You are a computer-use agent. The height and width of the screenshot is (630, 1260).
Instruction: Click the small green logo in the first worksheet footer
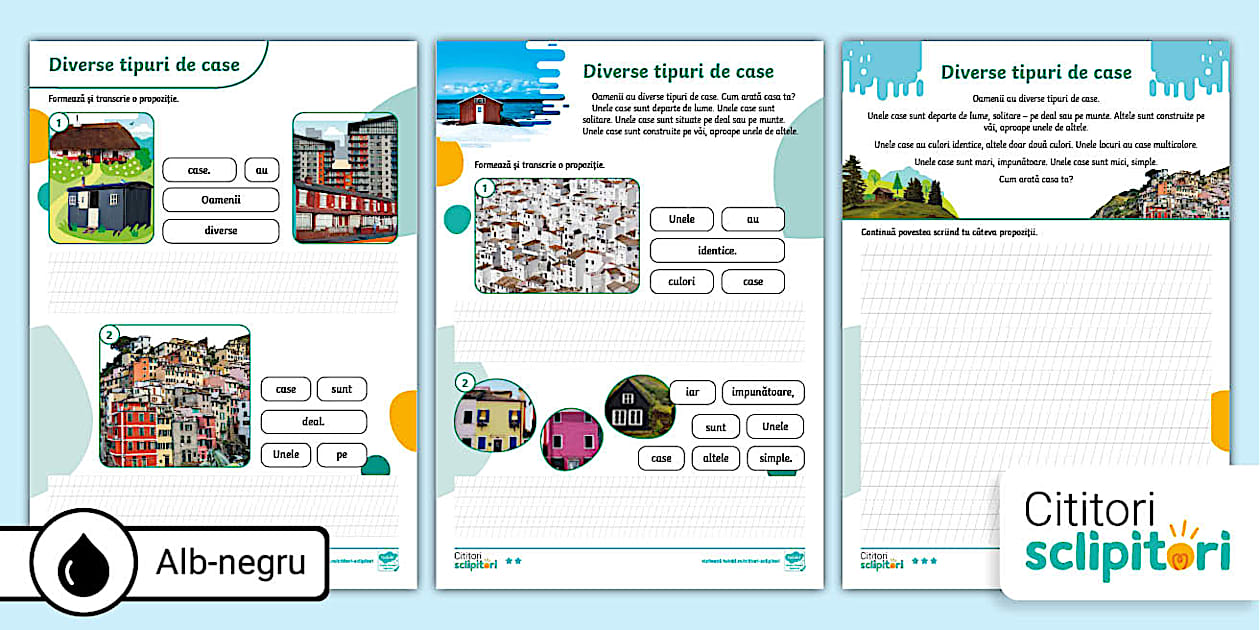388,561
